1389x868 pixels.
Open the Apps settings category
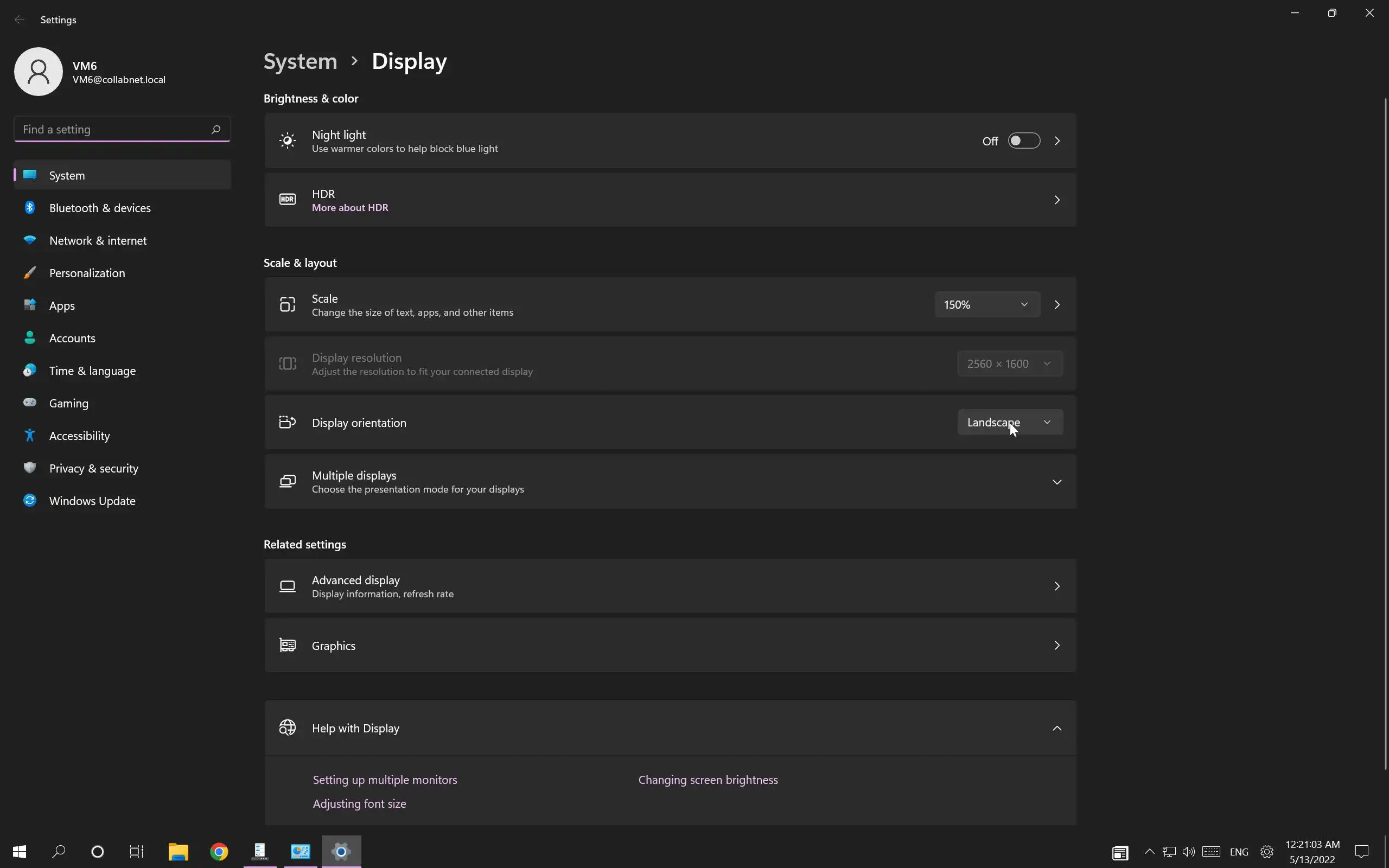coord(62,305)
